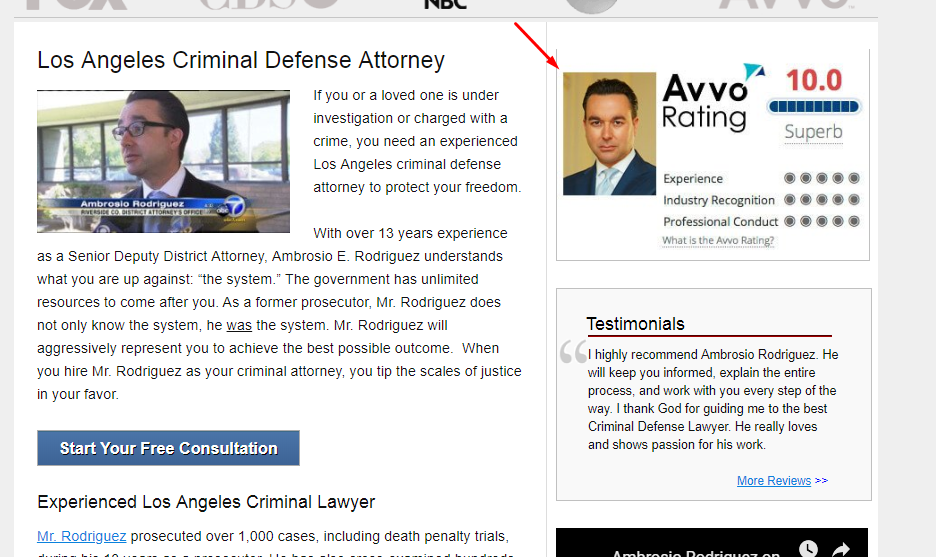Click the last Professional Conduct rating dot
The height and width of the screenshot is (557, 936).
[854, 221]
